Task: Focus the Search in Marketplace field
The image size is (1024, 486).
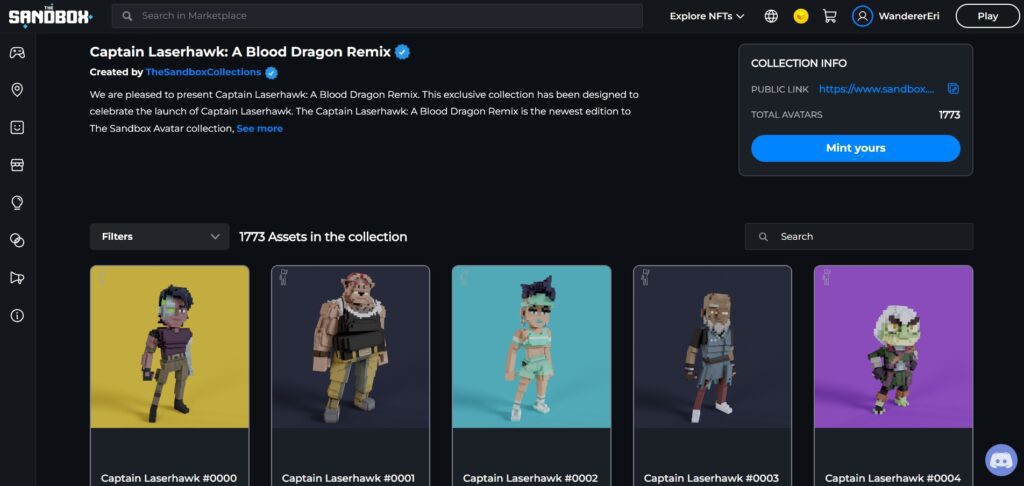Action: (377, 16)
